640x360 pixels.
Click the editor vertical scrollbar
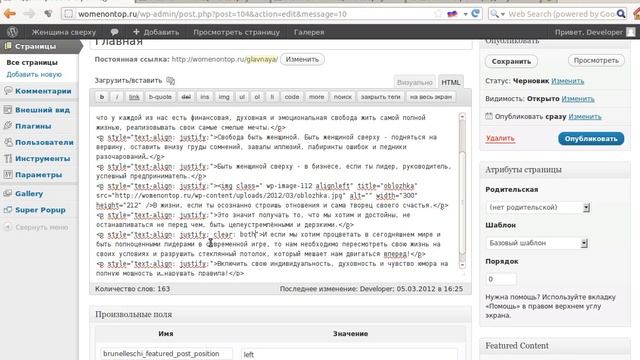click(x=462, y=191)
